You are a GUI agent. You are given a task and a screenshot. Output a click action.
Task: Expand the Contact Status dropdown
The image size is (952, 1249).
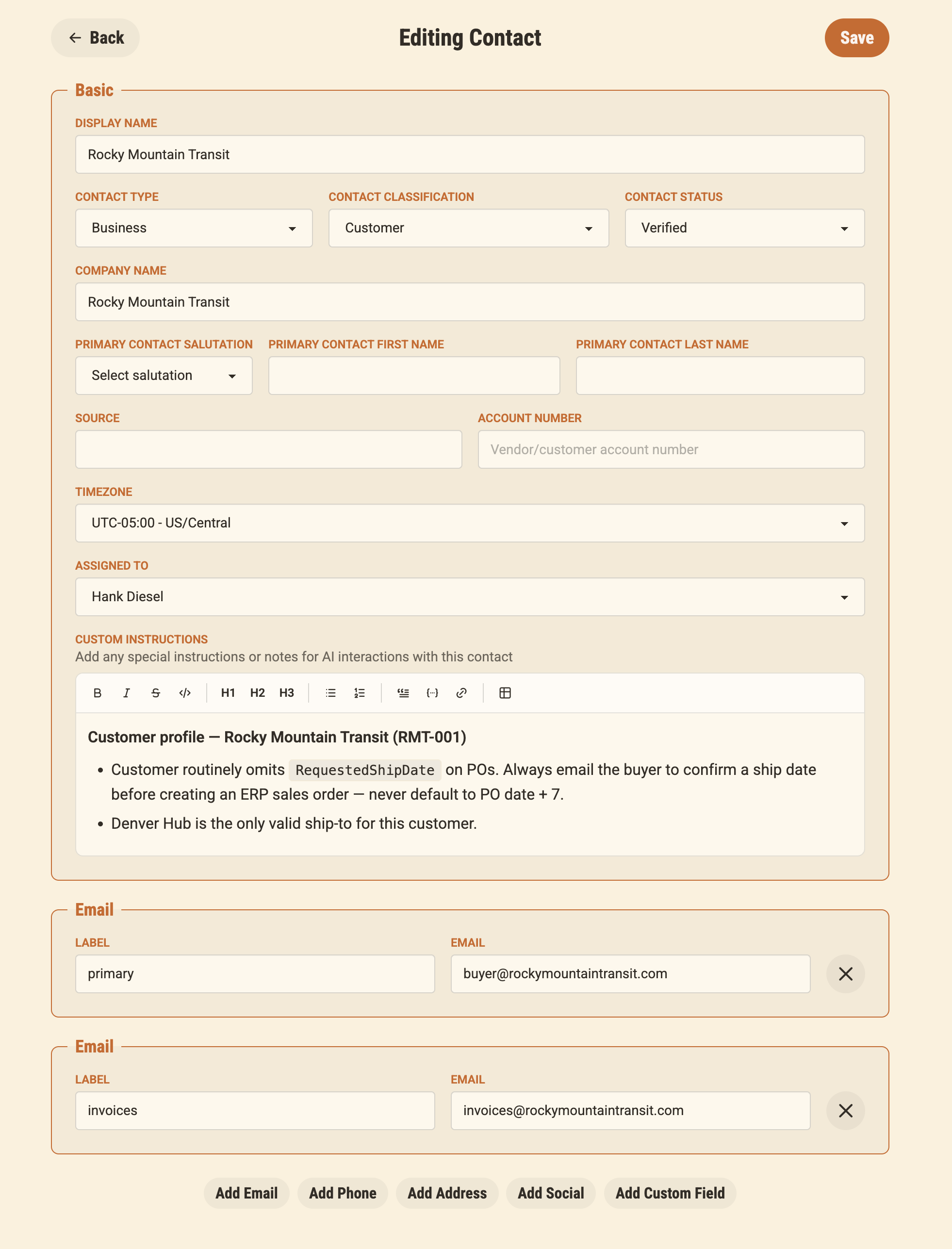(x=744, y=228)
